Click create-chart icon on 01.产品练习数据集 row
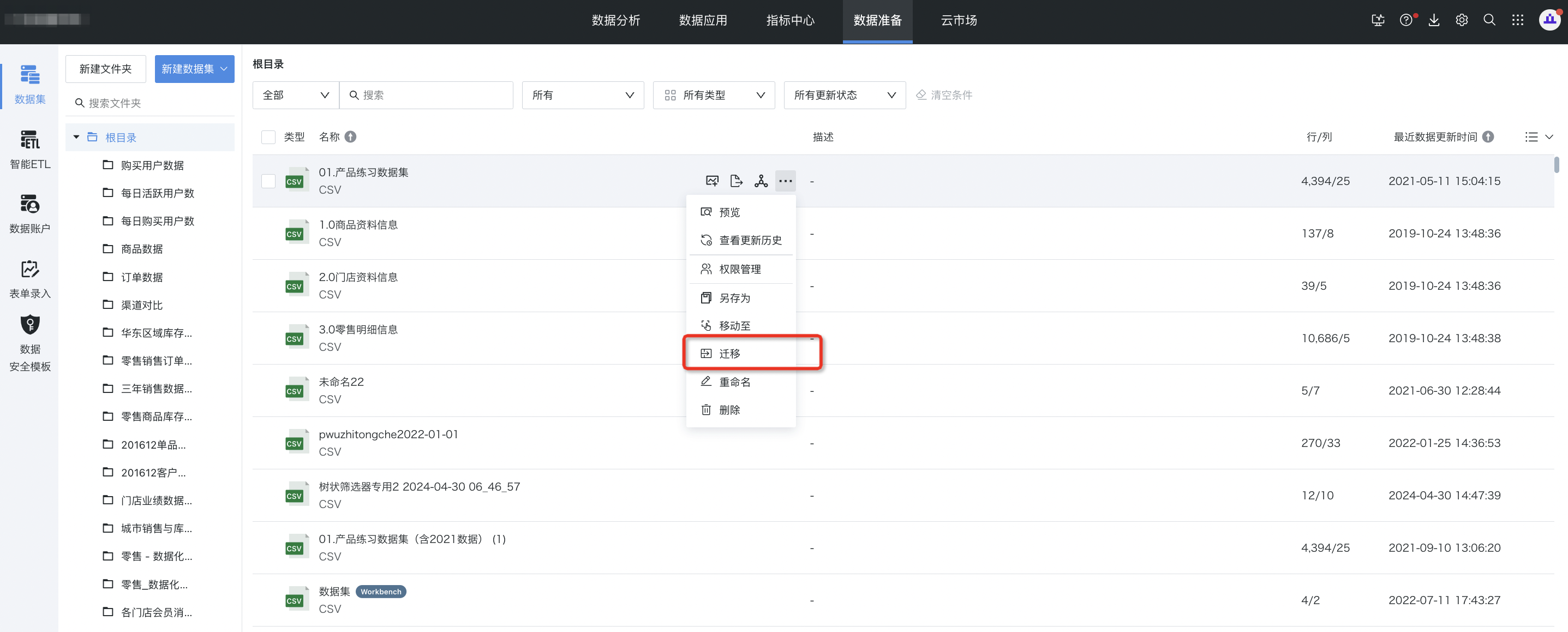The height and width of the screenshot is (632, 1568). (712, 181)
